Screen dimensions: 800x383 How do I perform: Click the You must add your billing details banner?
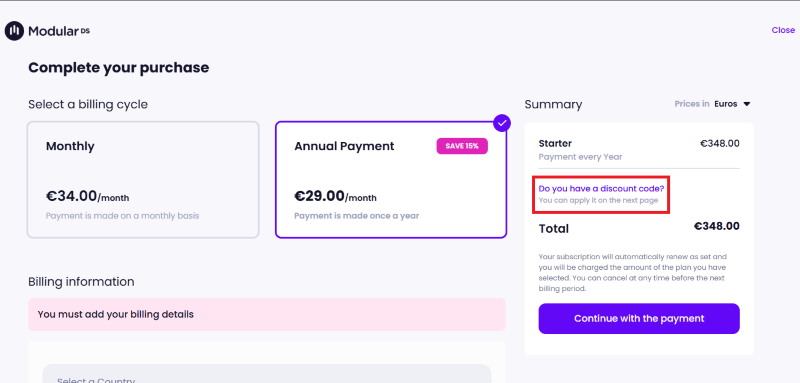point(267,314)
